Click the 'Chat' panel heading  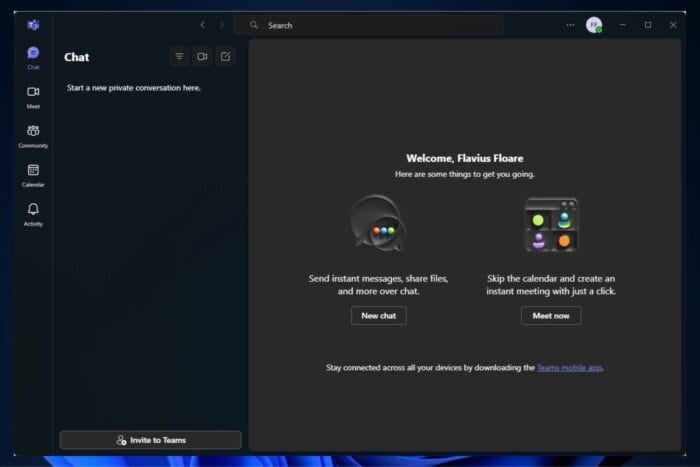click(x=76, y=57)
